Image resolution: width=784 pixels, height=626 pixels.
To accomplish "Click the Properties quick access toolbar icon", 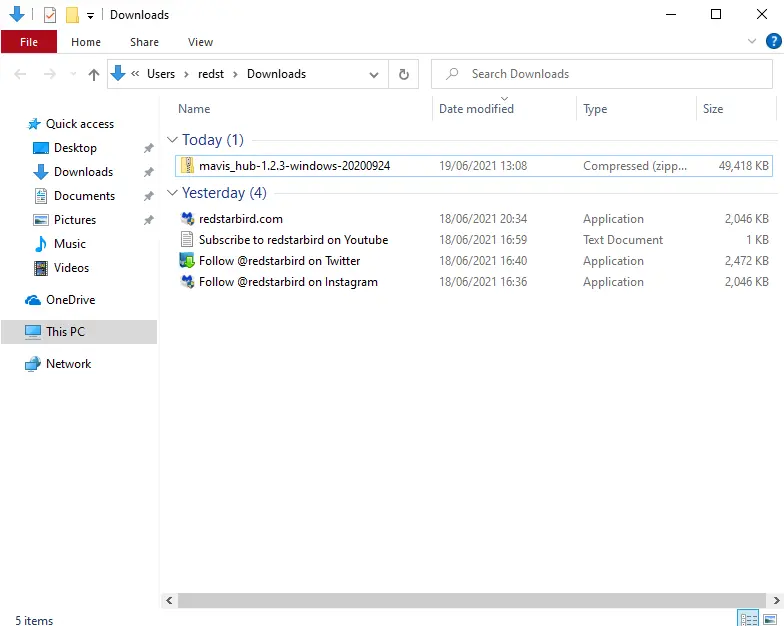I will pyautogui.click(x=50, y=15).
